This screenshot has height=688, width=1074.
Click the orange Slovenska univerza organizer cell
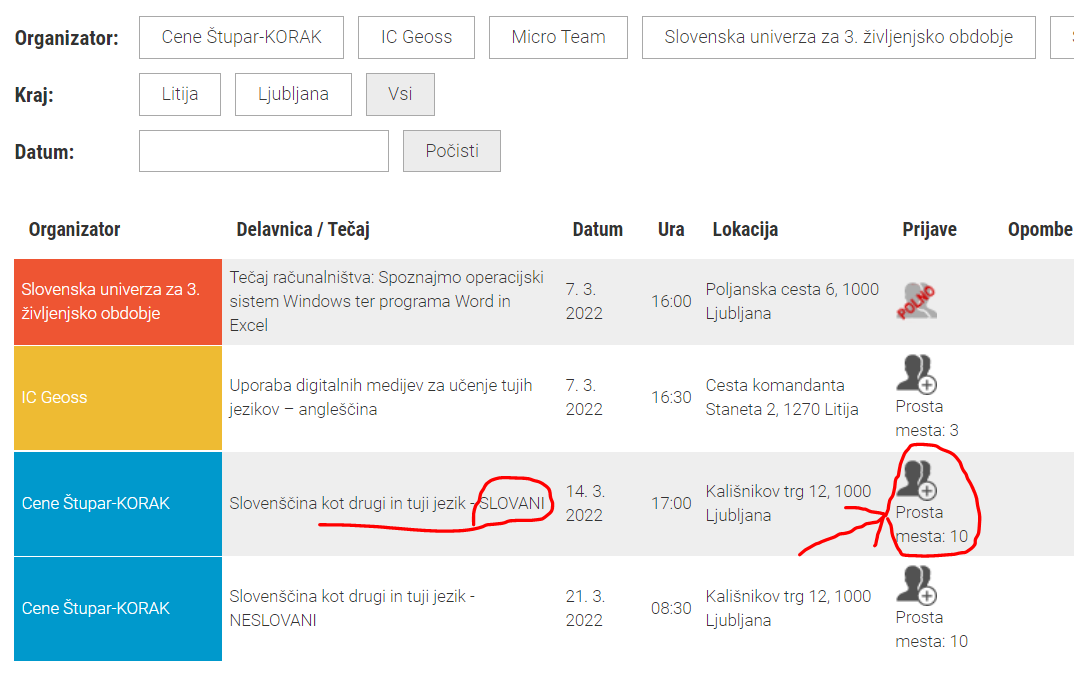pos(118,302)
